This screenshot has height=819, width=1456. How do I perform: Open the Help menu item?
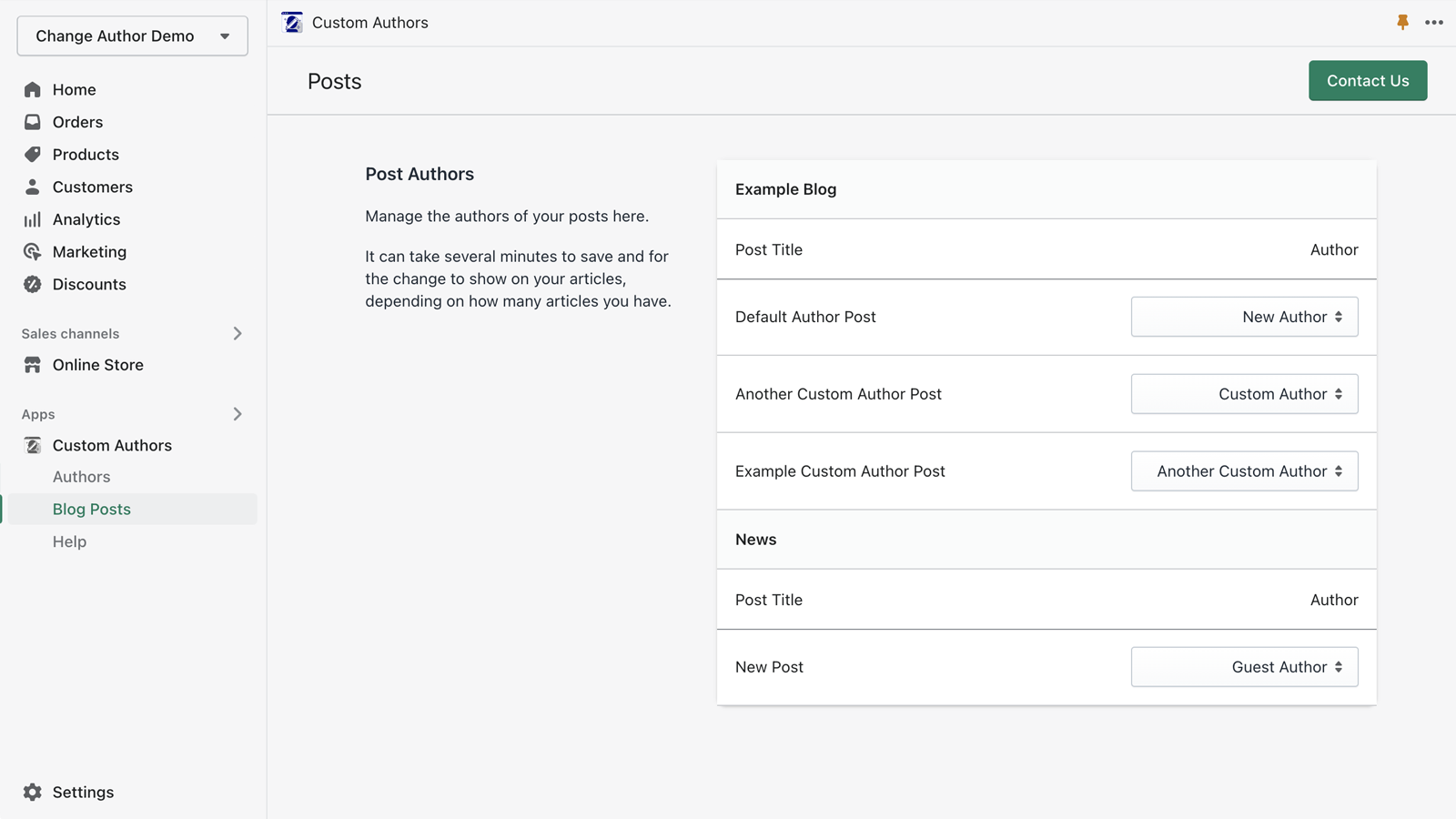click(x=69, y=541)
